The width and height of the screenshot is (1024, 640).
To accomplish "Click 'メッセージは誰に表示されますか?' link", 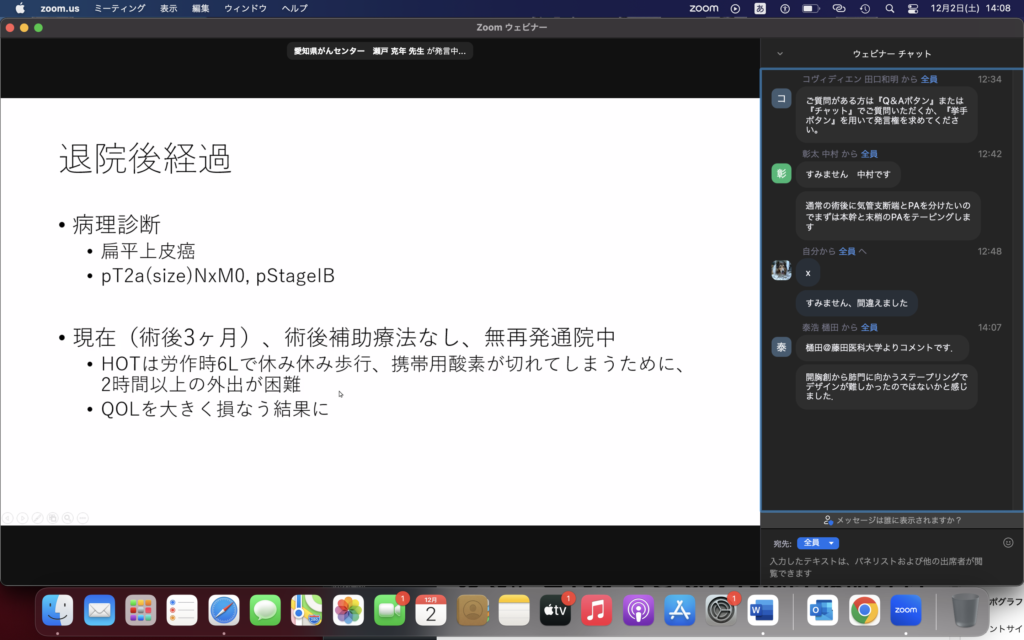I will pos(892,520).
